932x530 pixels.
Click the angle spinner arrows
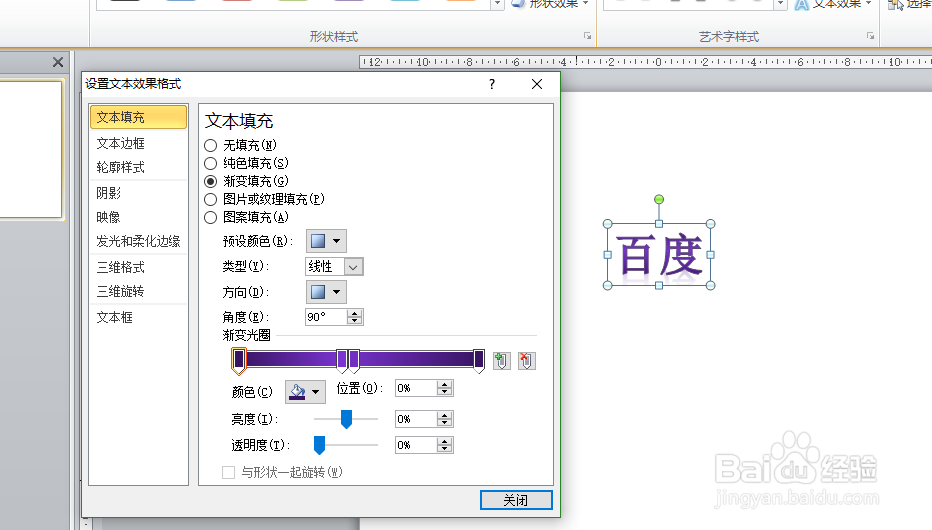pos(355,317)
